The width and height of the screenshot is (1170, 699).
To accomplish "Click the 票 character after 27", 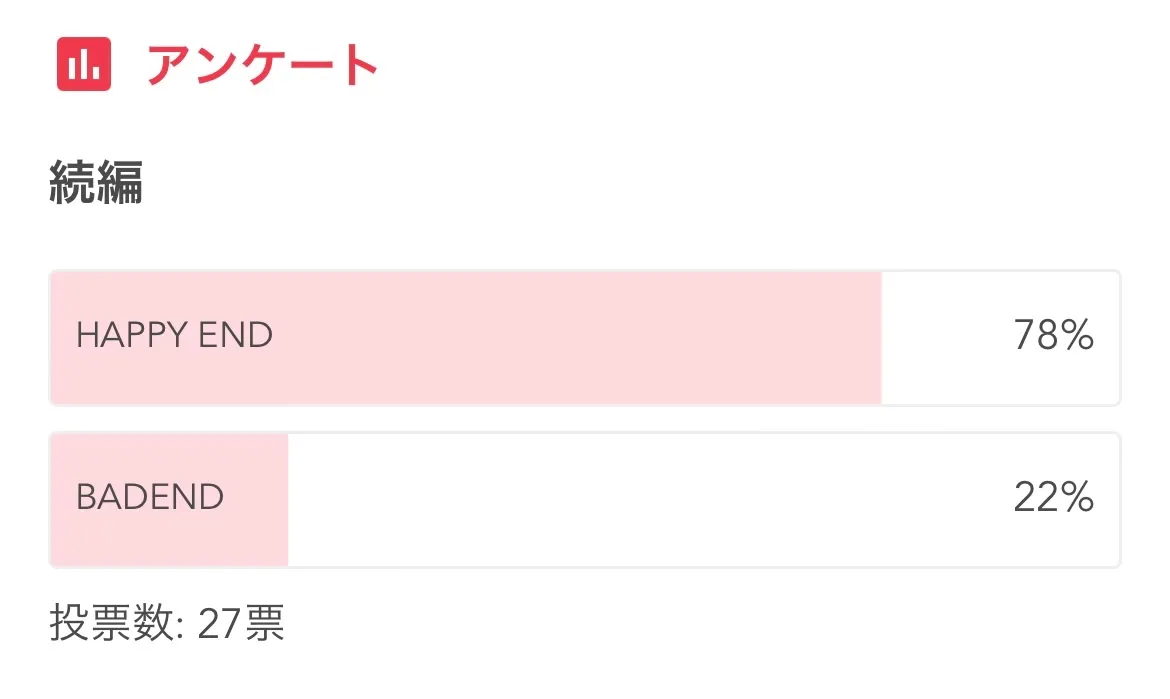I will point(267,624).
